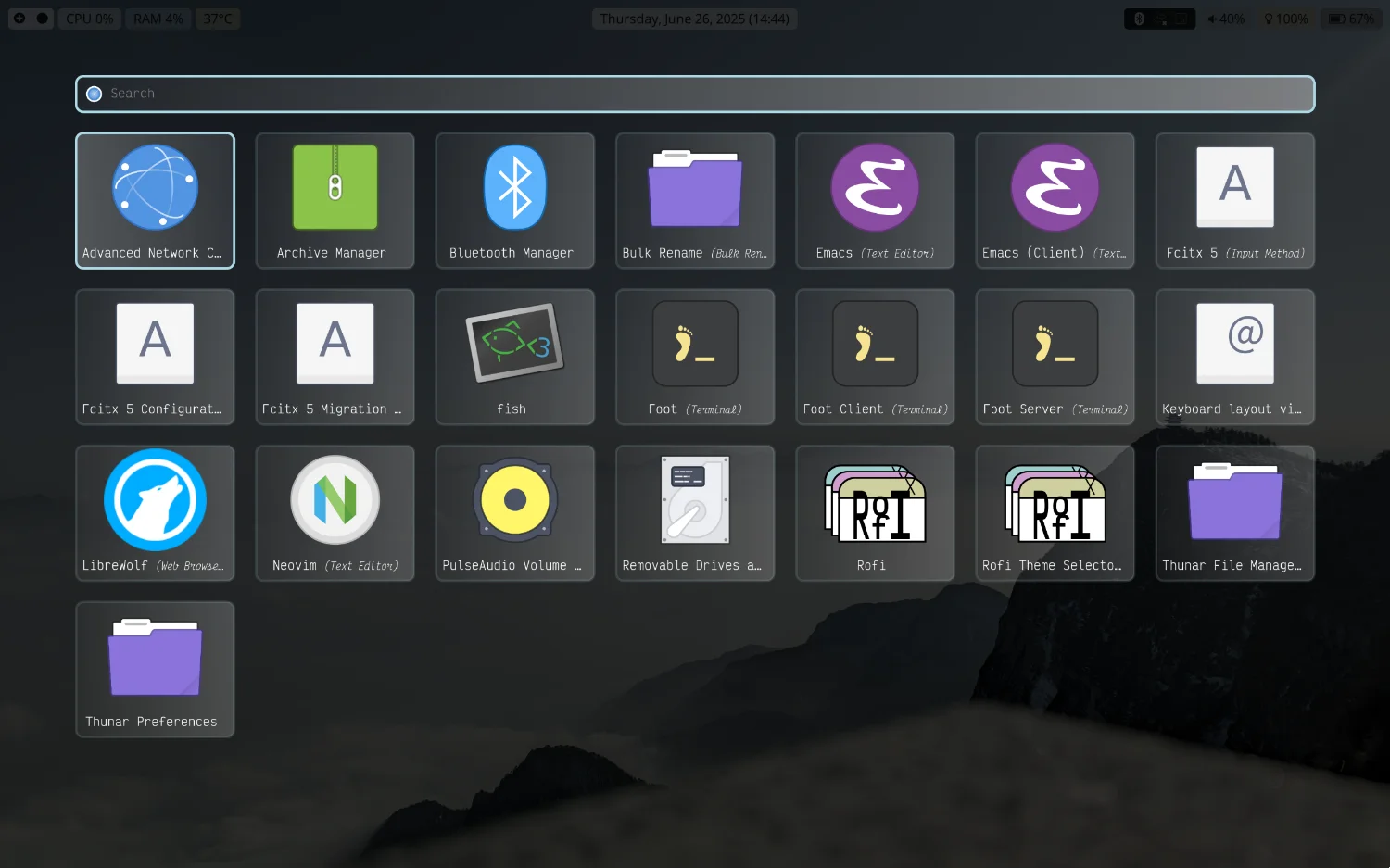Click the brightness 100% indicator

[x=1286, y=19]
